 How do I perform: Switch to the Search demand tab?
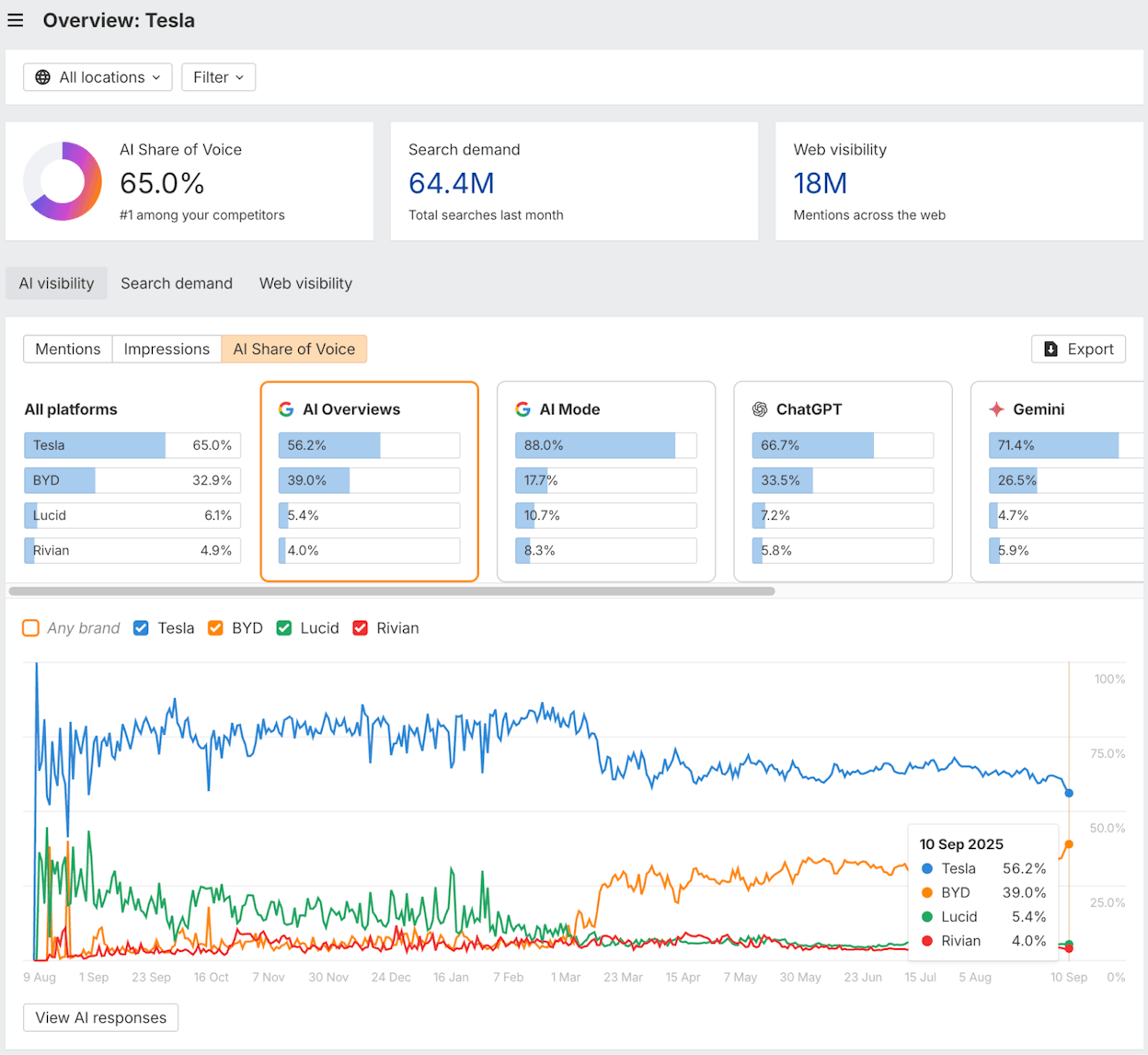pos(177,283)
